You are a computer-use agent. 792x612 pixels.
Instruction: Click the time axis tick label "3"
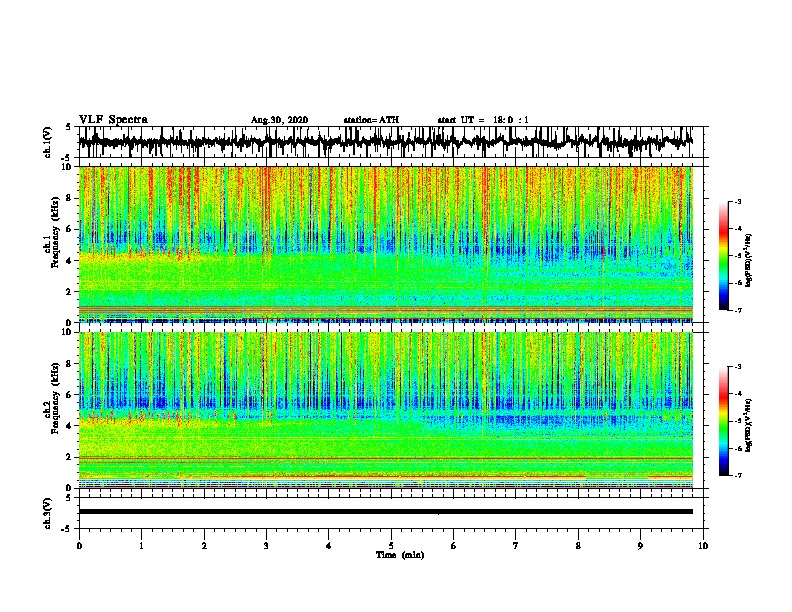tap(266, 546)
